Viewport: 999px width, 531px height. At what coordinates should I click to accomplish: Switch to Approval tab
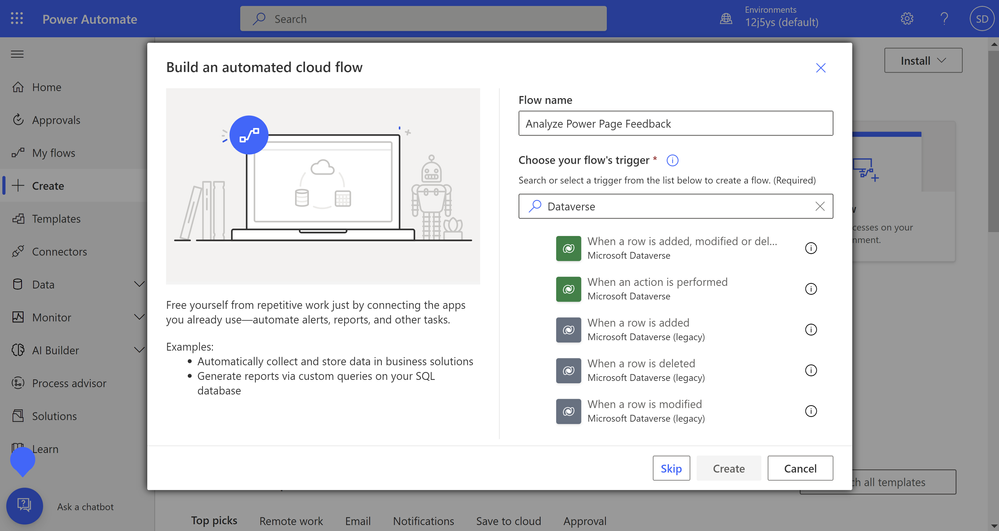(x=585, y=521)
